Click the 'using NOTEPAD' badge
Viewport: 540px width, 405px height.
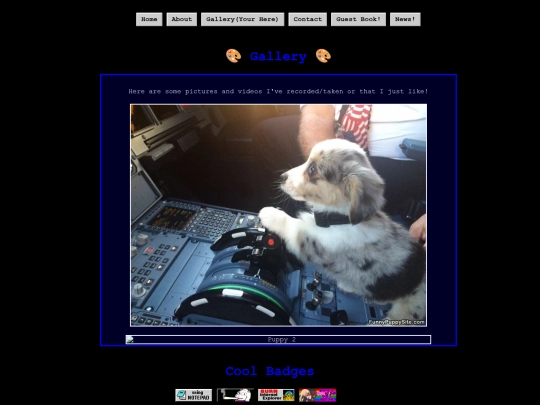[x=194, y=395]
